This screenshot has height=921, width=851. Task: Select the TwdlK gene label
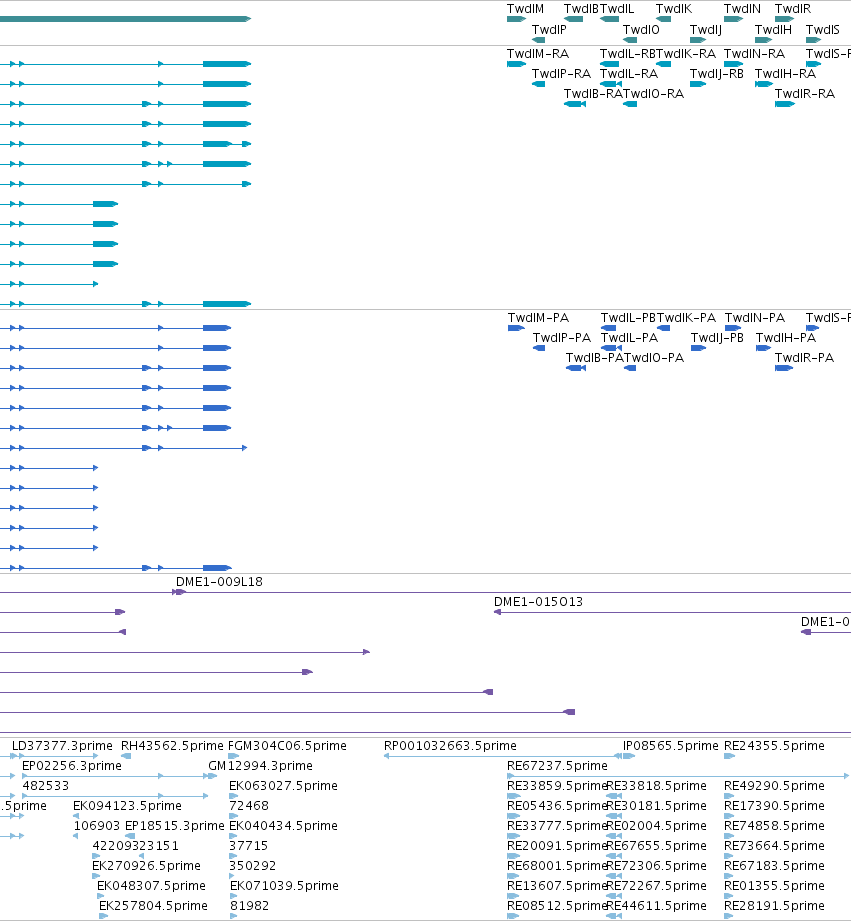tap(674, 9)
